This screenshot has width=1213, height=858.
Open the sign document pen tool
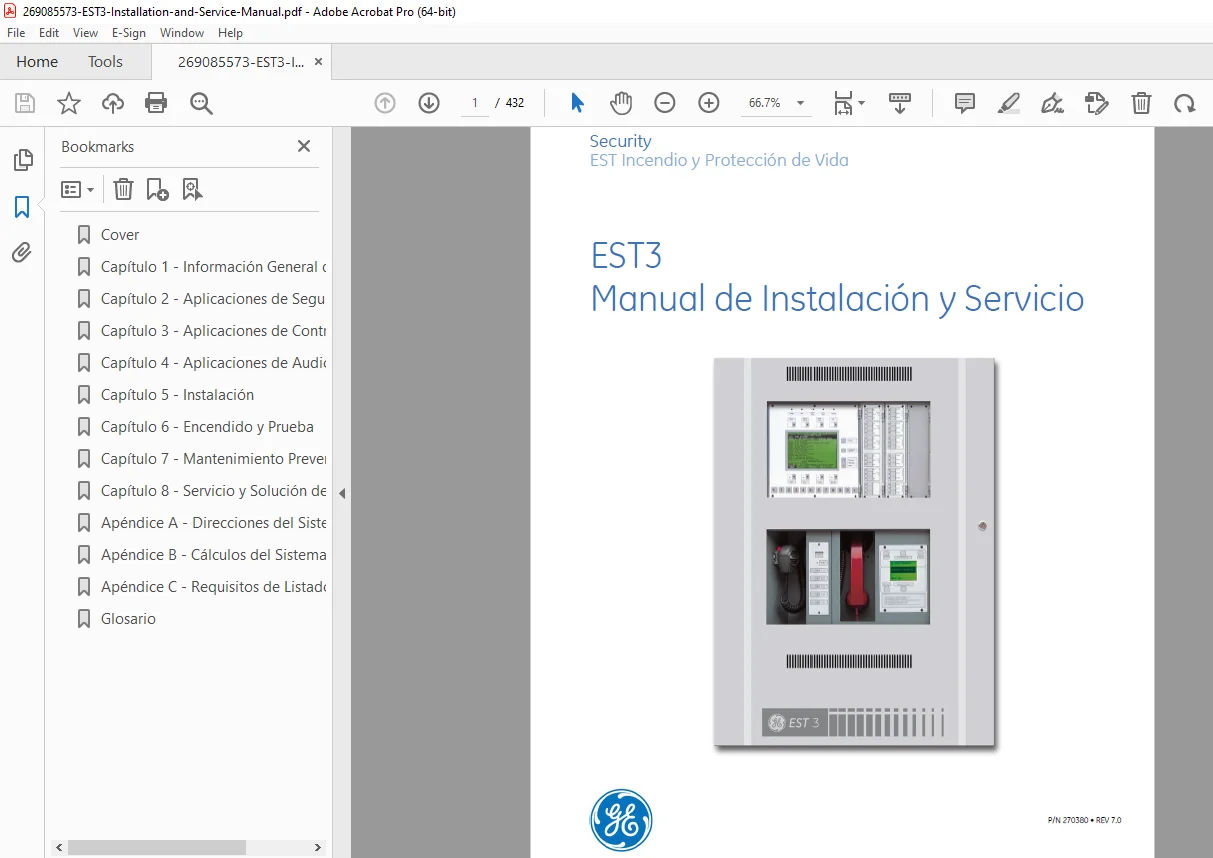1052,103
